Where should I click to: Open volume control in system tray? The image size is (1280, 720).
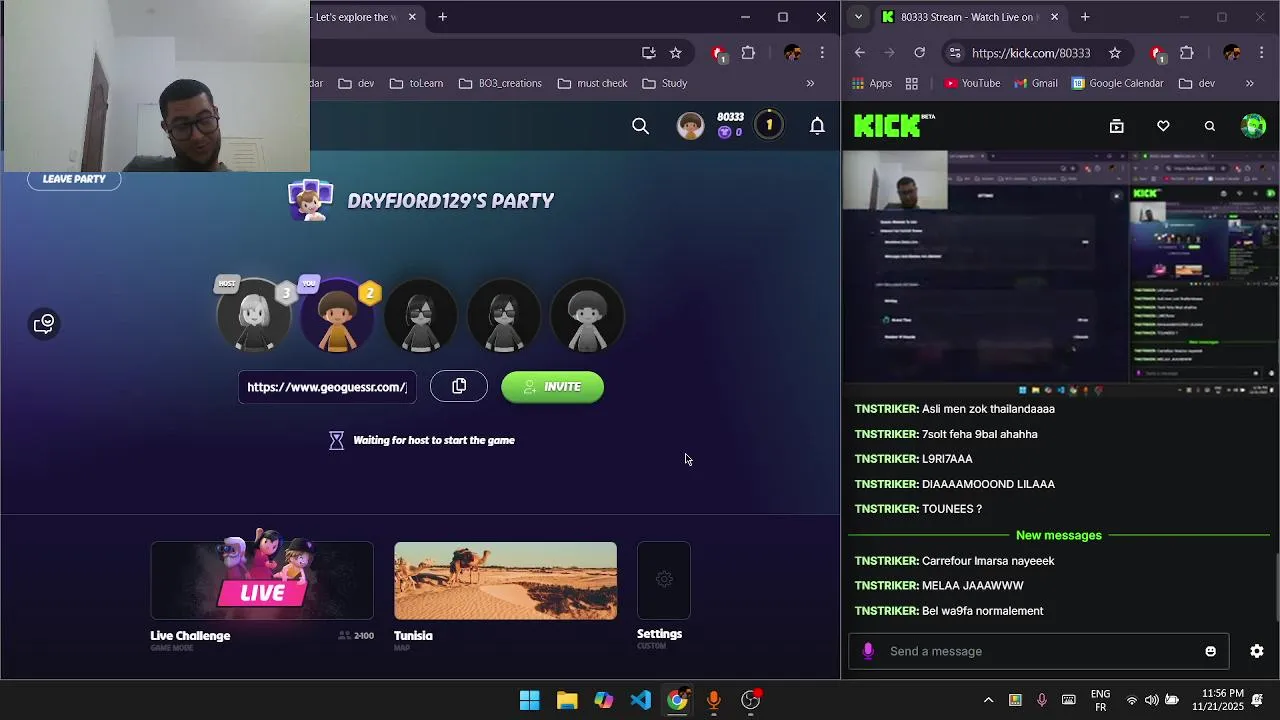point(1152,700)
